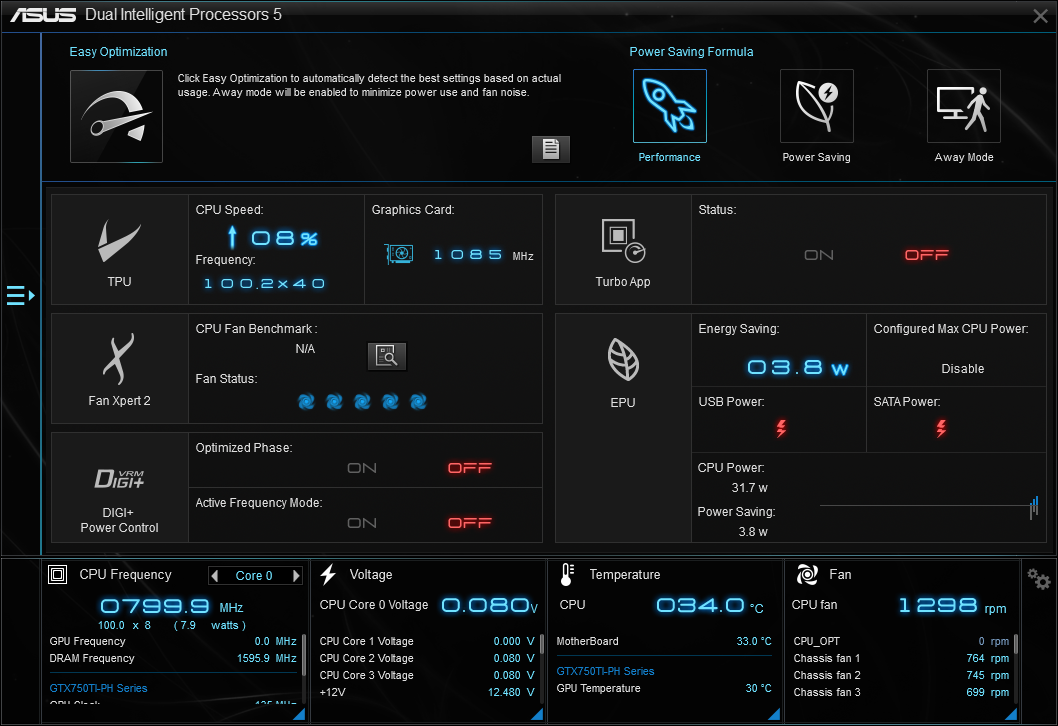Viewport: 1058px width, 726px height.
Task: Turn Turbo App status ON
Action: [818, 255]
